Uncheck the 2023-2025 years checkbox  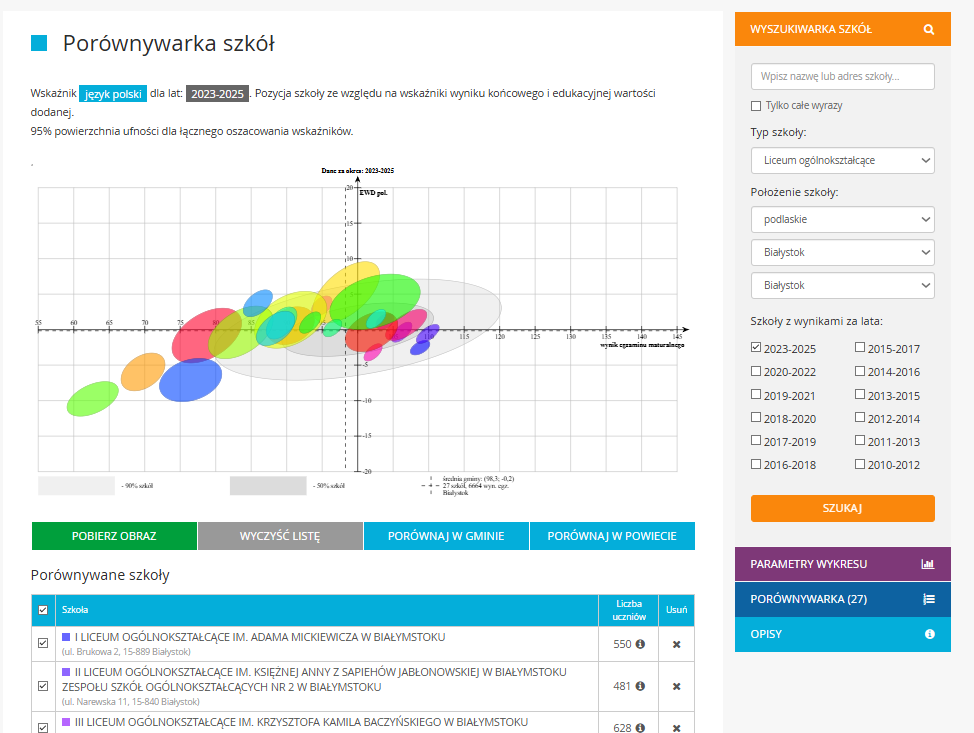click(756, 349)
